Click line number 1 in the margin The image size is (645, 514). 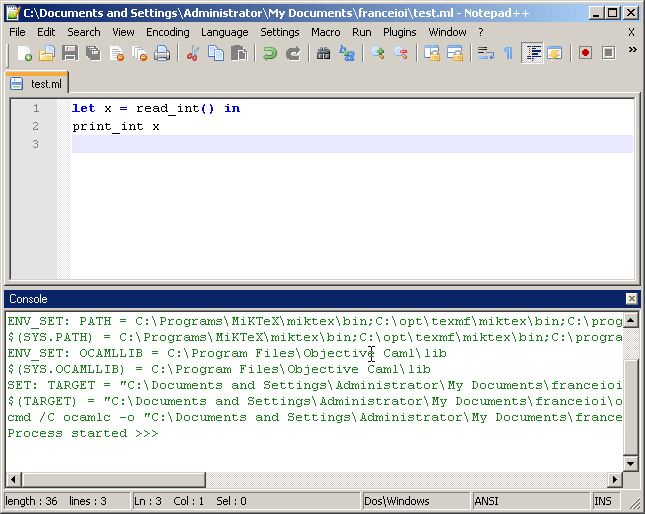click(36, 108)
